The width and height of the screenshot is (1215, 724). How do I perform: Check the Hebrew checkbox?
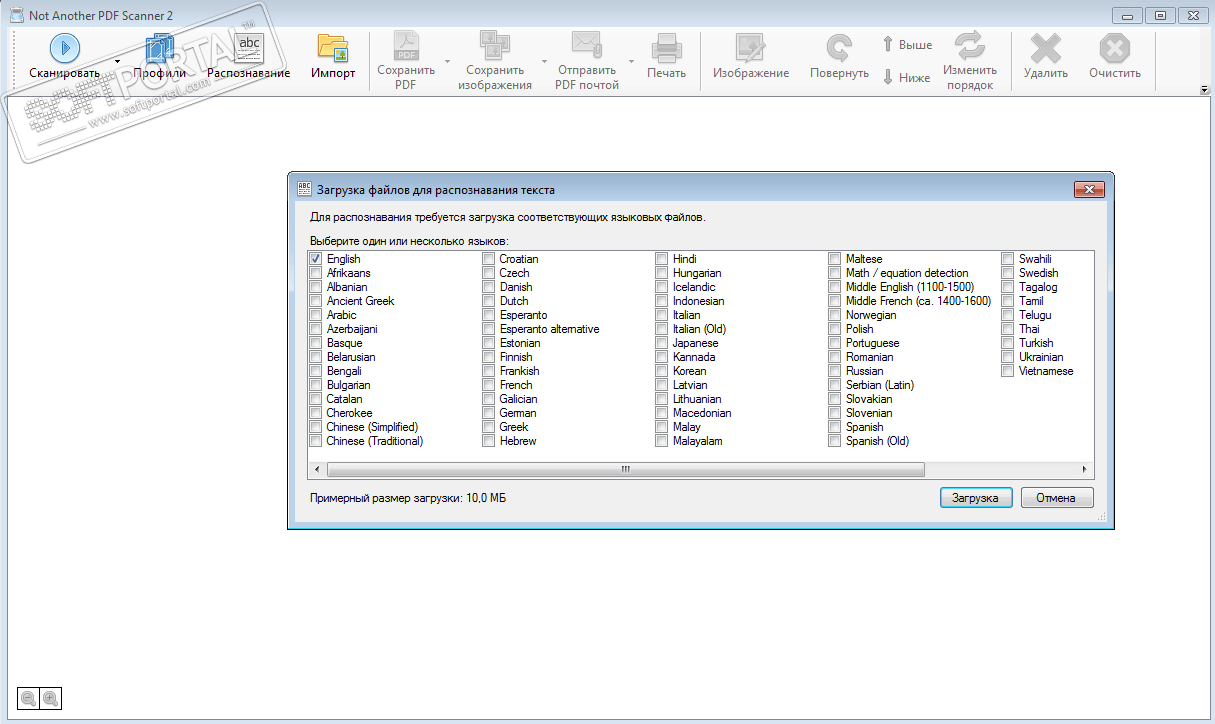click(x=489, y=441)
